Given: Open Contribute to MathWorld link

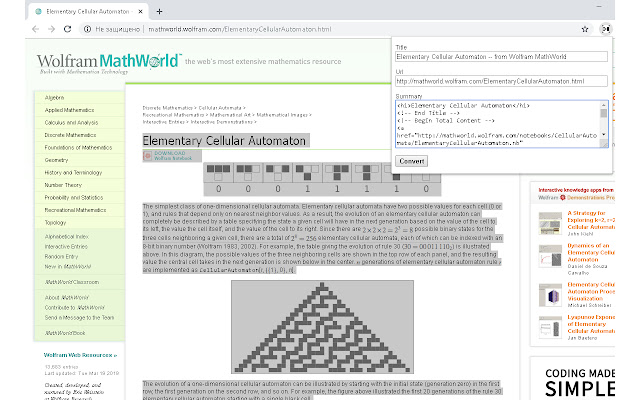Looking at the screenshot, I should (74, 307).
